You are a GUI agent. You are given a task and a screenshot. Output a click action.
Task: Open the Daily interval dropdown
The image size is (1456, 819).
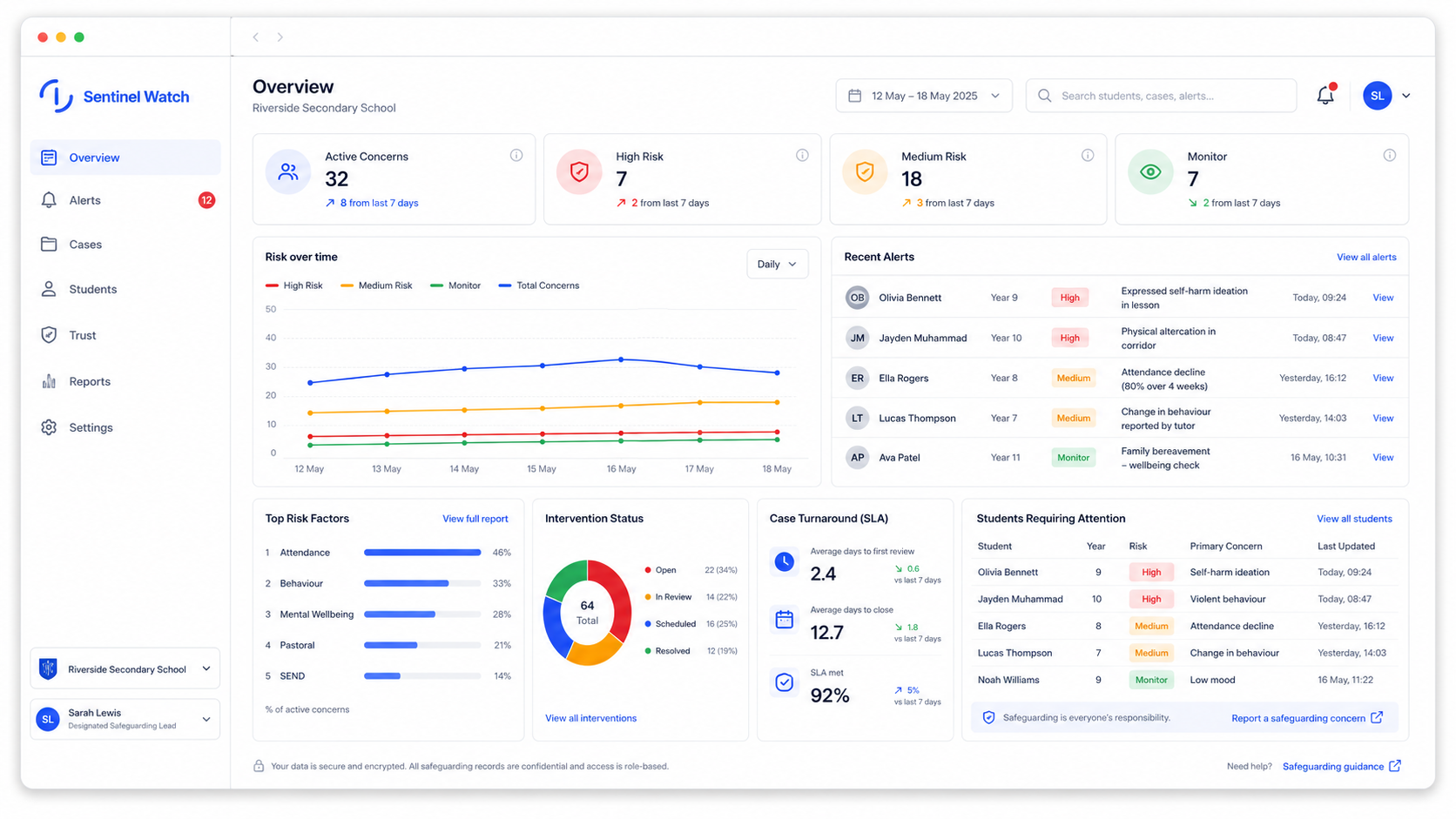coord(778,265)
